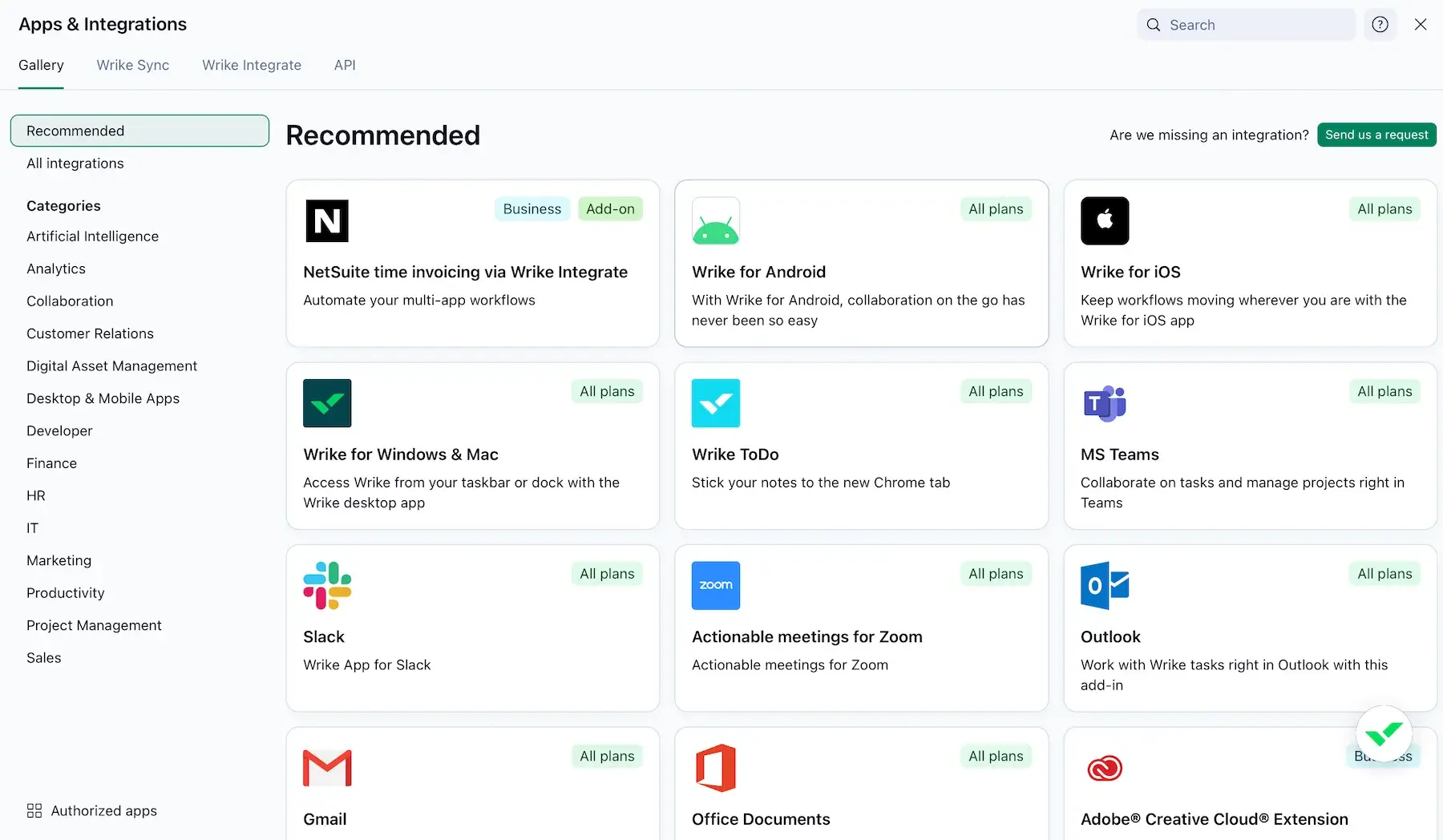Screen dimensions: 1443x840
Task: Click the Office Documents card title
Action: click(761, 819)
